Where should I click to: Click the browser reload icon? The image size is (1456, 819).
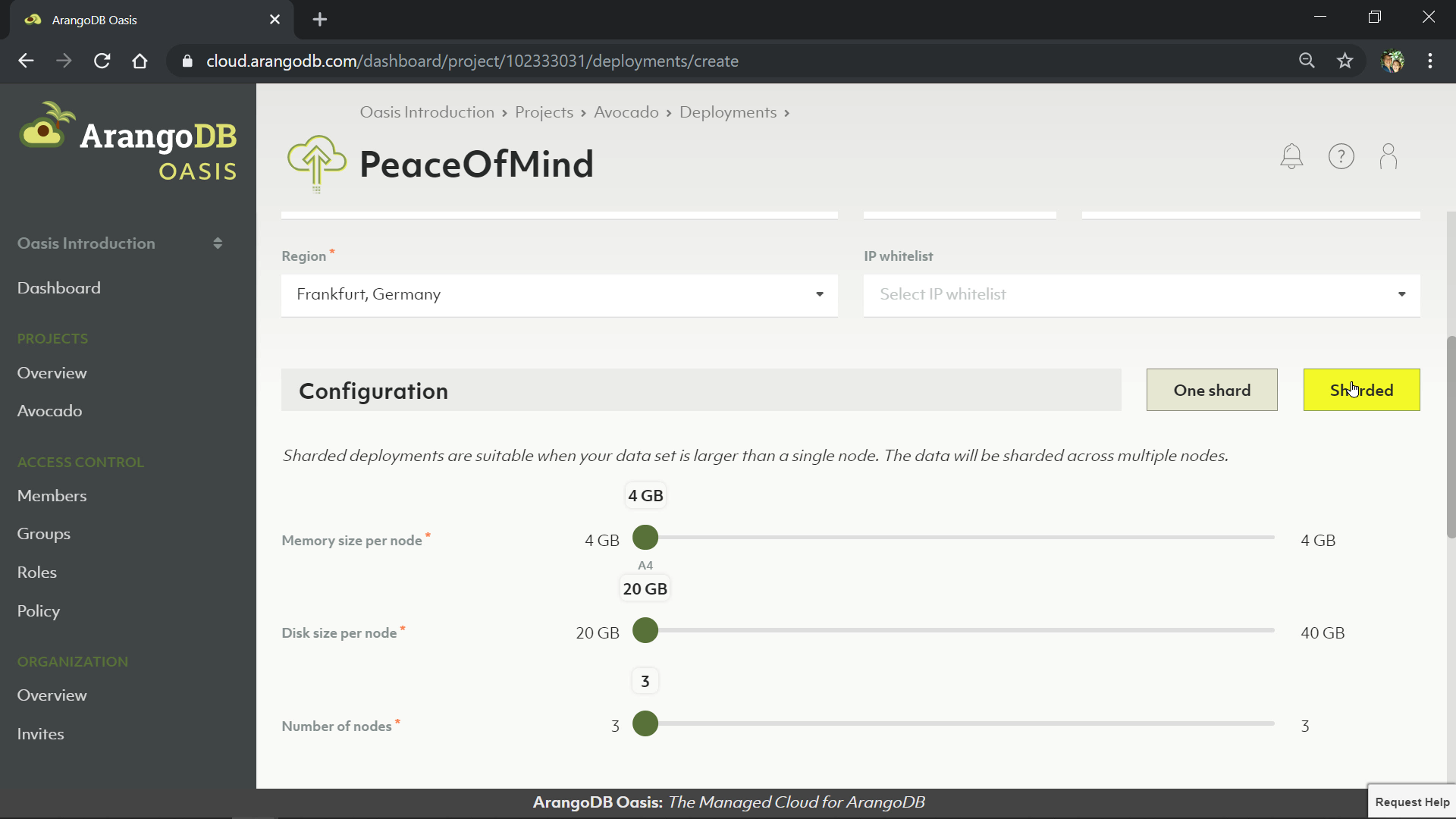click(102, 61)
